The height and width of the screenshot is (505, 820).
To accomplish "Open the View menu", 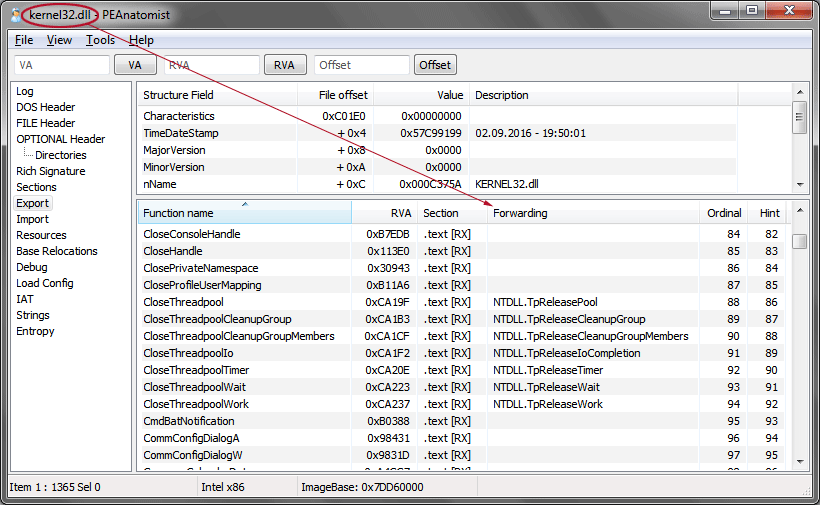I will click(x=59, y=40).
